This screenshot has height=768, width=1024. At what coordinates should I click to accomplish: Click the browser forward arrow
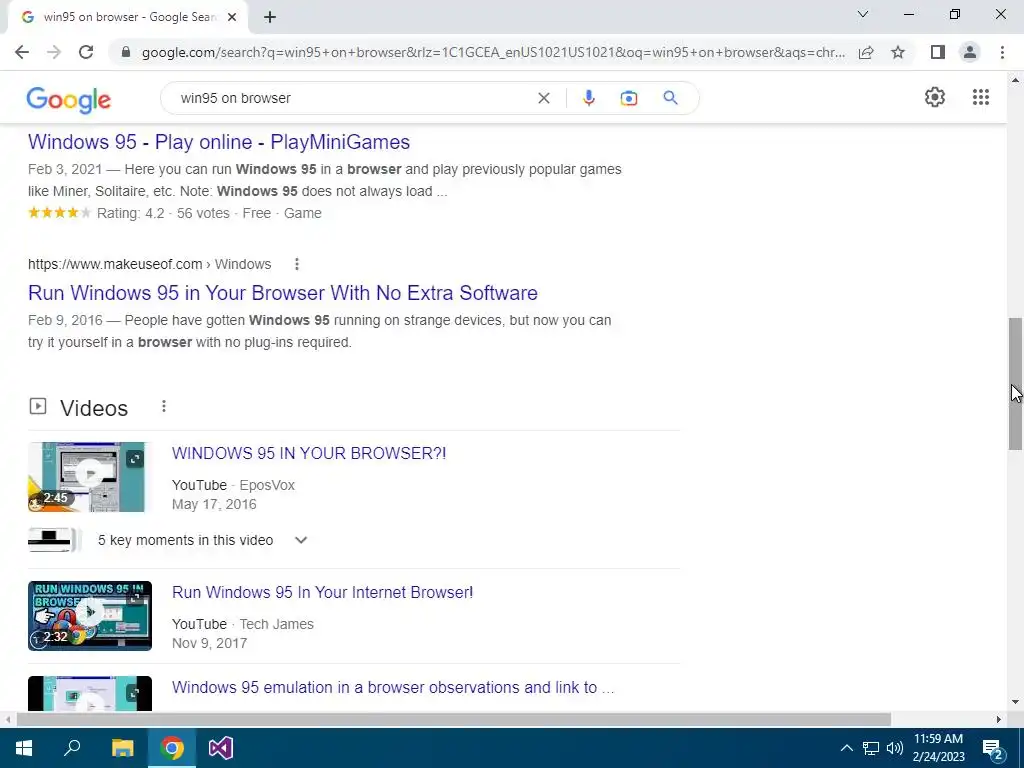[x=54, y=52]
